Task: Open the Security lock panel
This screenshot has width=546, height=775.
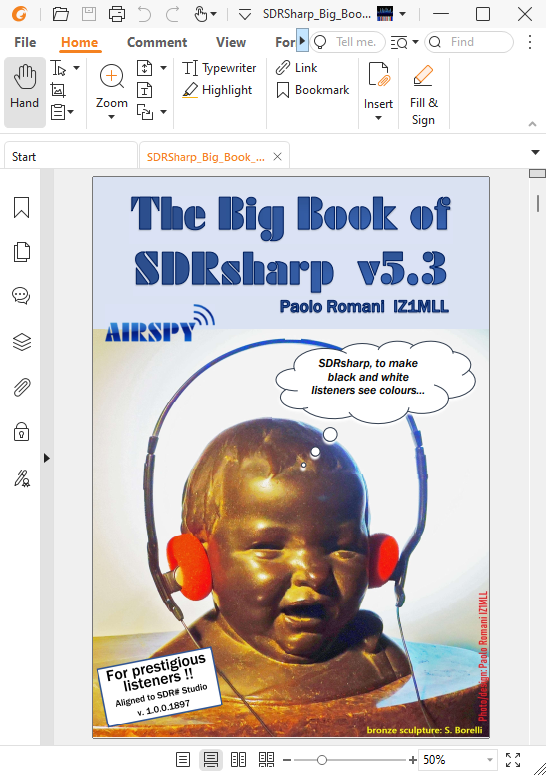Action: [21, 432]
